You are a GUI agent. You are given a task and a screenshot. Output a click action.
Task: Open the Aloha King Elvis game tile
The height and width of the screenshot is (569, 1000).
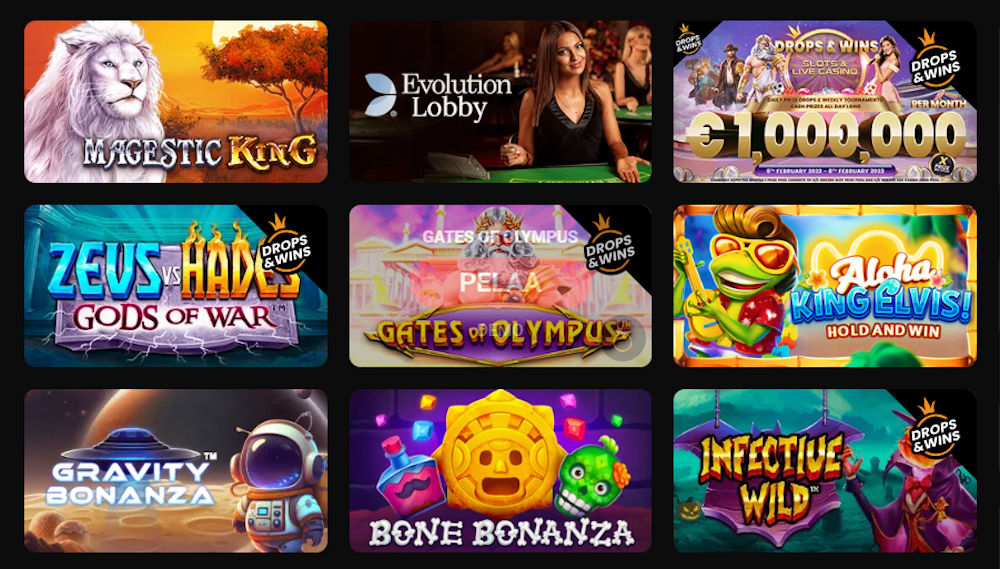pos(825,286)
